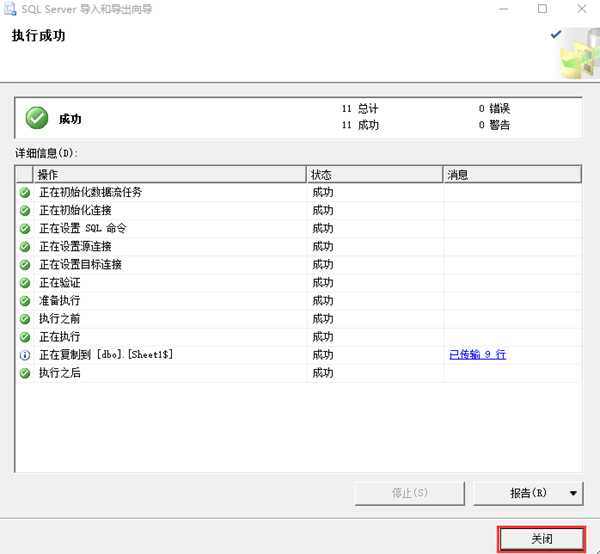Select the row 执行之后
Image resolution: width=600 pixels, height=554 pixels.
pos(298,373)
